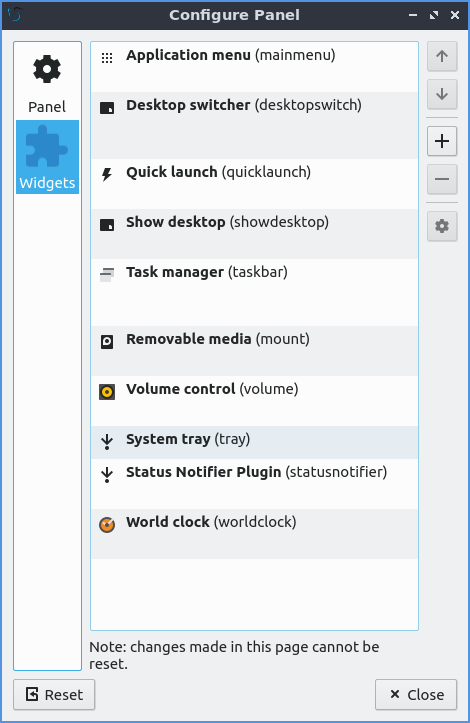The image size is (470, 723).
Task: Remove selected widget with minus button
Action: (442, 179)
